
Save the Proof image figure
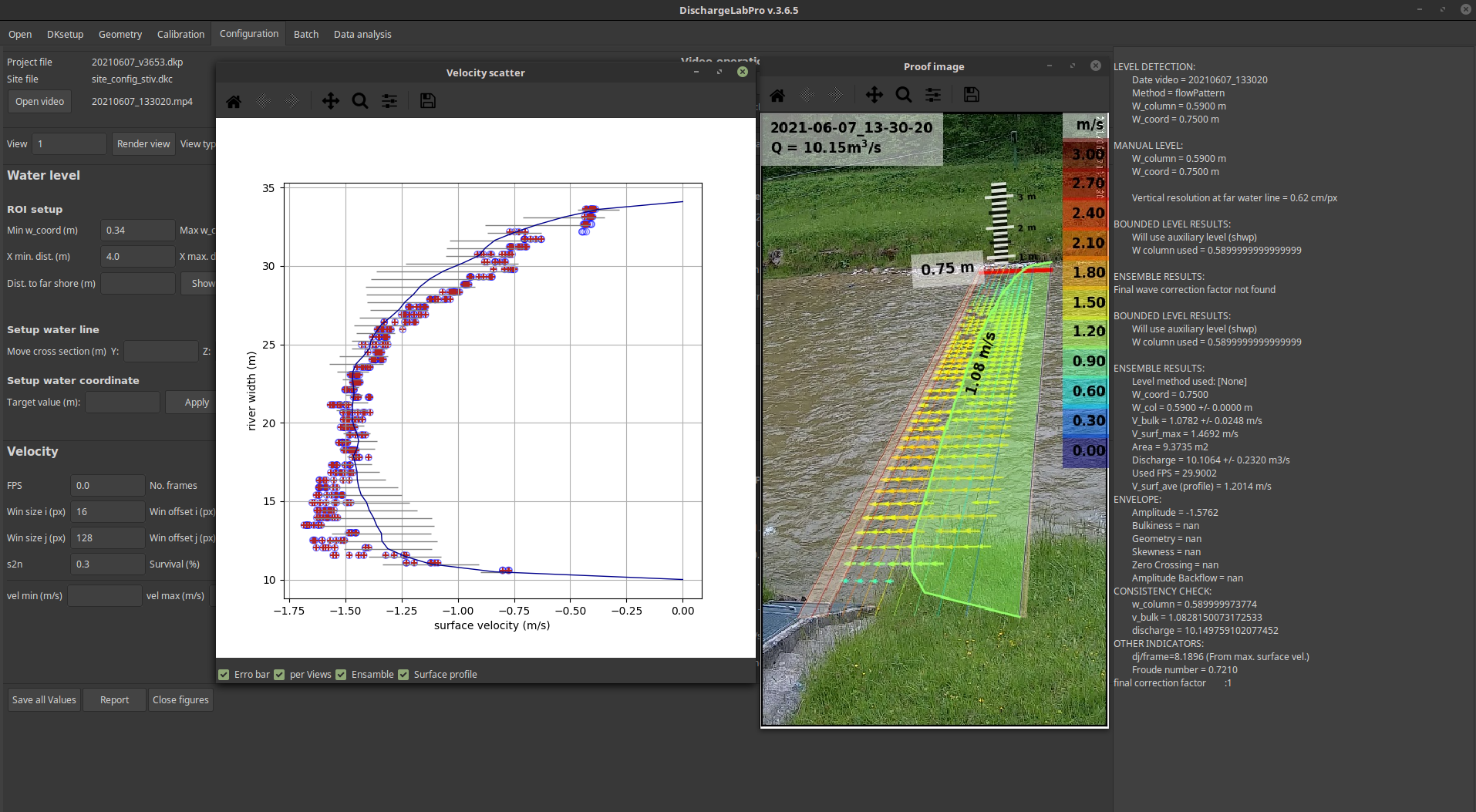[972, 95]
